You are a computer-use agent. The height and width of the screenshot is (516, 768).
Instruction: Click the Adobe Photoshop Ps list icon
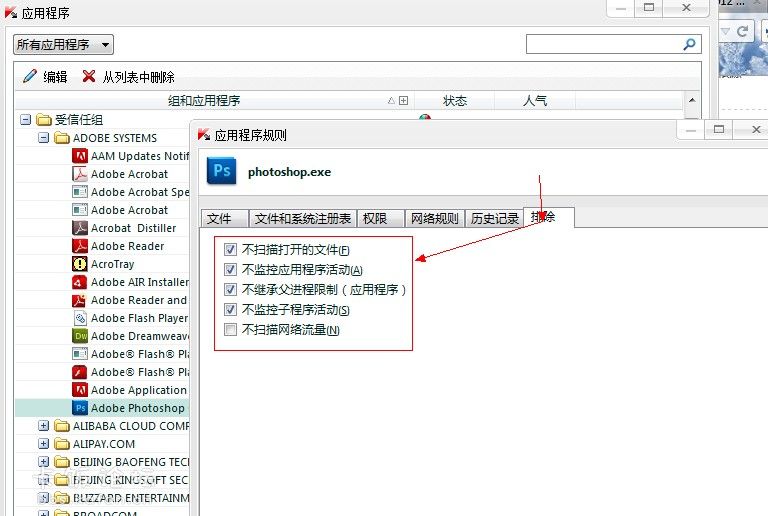click(79, 408)
